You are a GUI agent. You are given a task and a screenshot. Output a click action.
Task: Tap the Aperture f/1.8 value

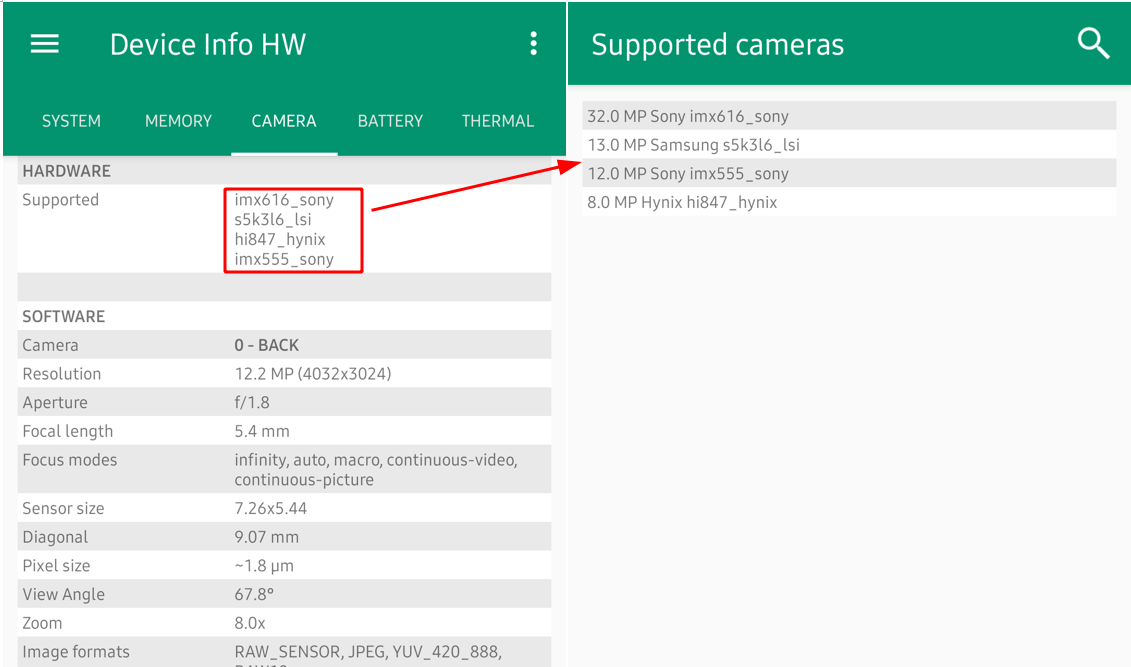[x=252, y=402]
